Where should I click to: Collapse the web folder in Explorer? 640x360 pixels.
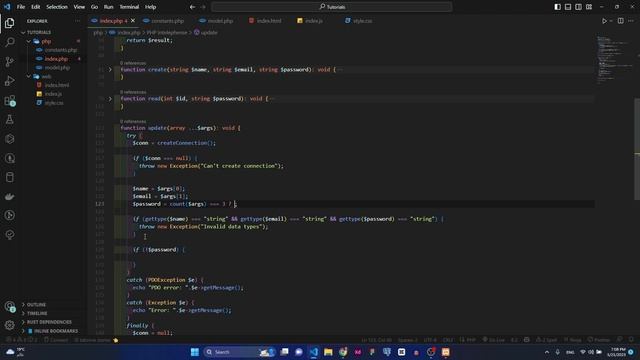pyautogui.click(x=29, y=76)
